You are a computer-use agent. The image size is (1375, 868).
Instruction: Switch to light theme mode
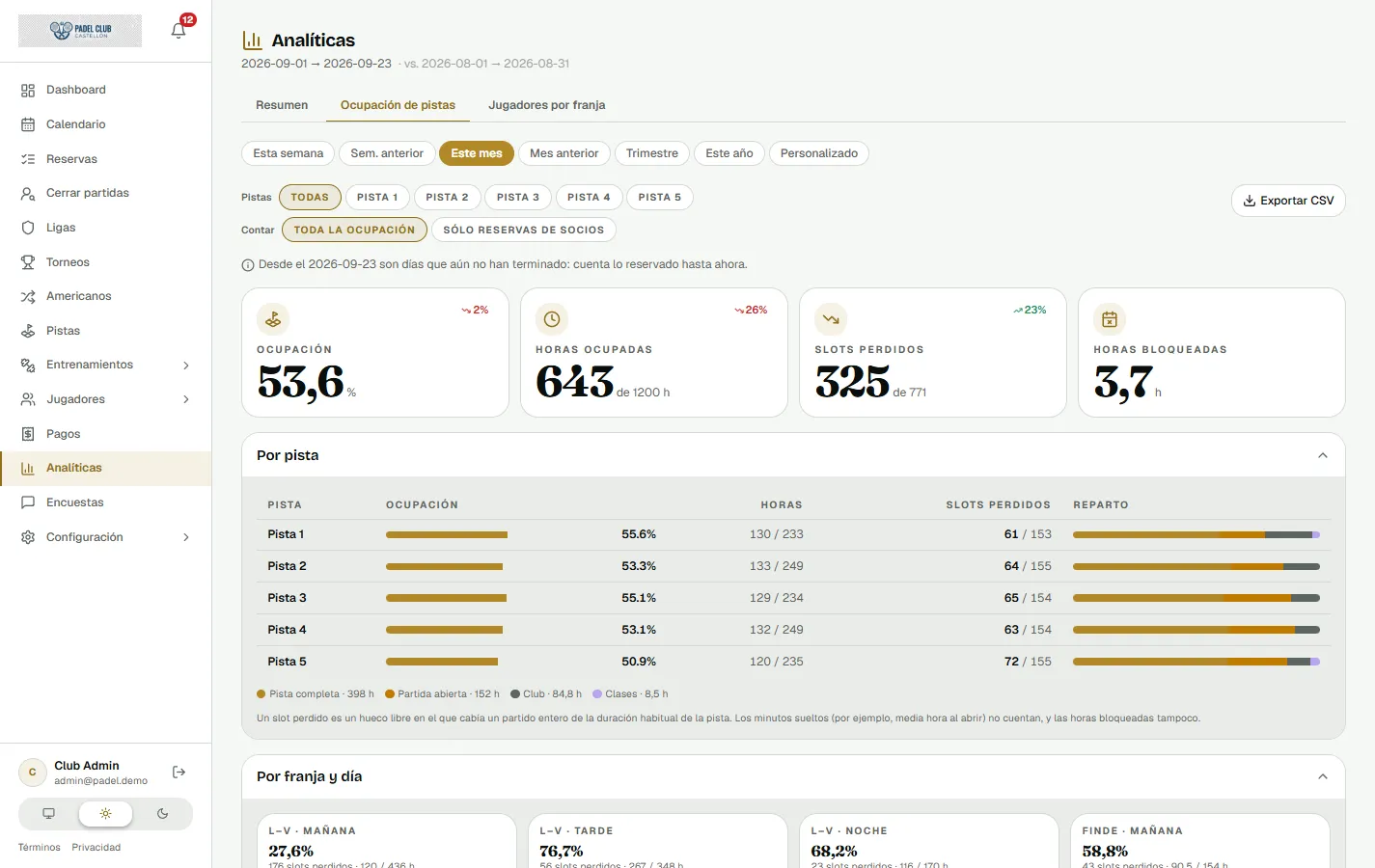[105, 814]
